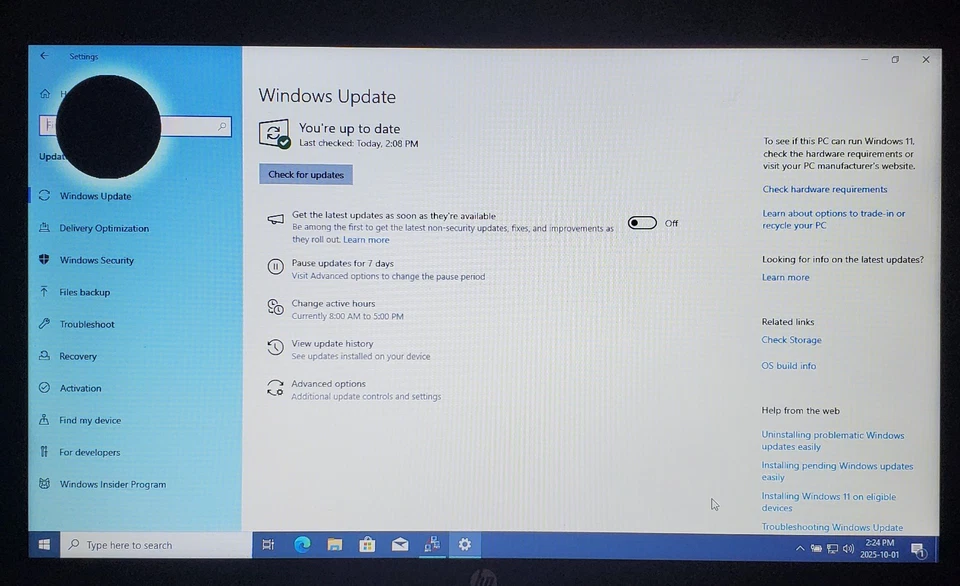The width and height of the screenshot is (960, 586).
Task: Expand hidden icons in the system tray
Action: tap(799, 548)
